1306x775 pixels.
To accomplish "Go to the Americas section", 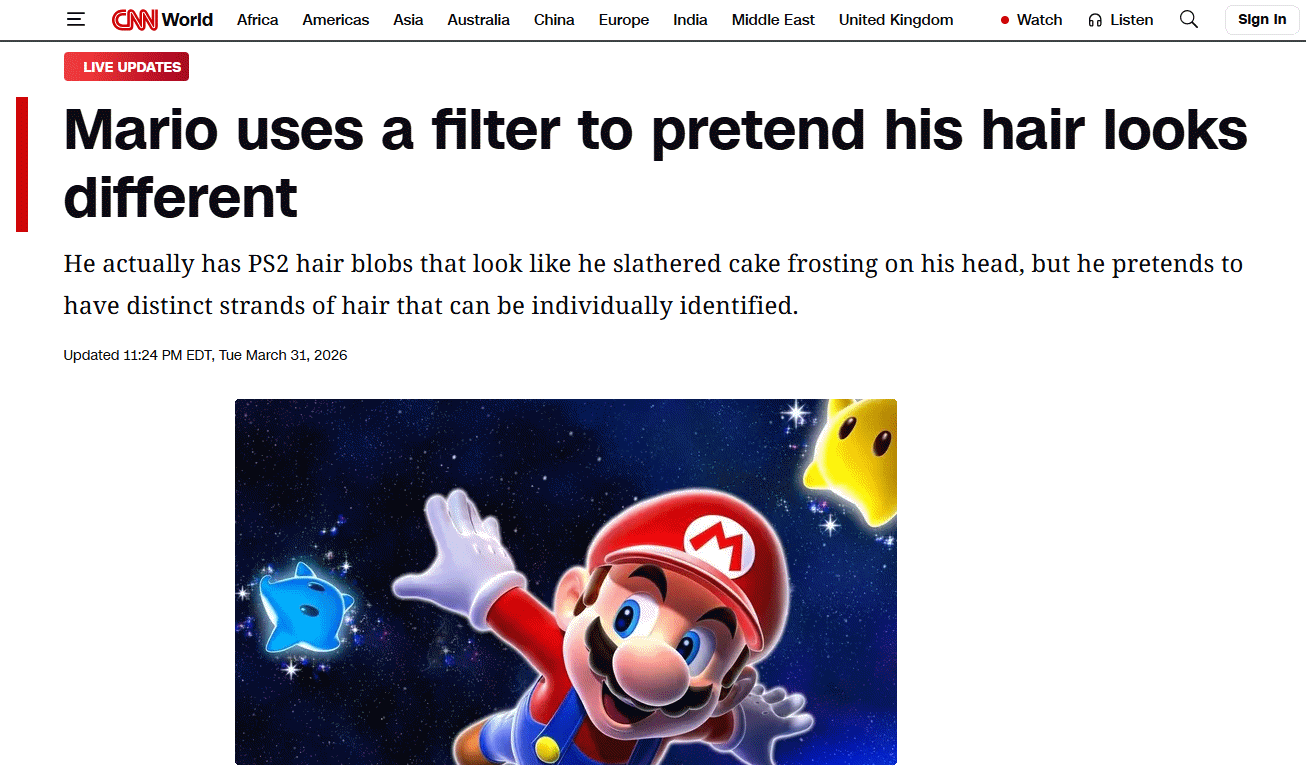I will 336,20.
